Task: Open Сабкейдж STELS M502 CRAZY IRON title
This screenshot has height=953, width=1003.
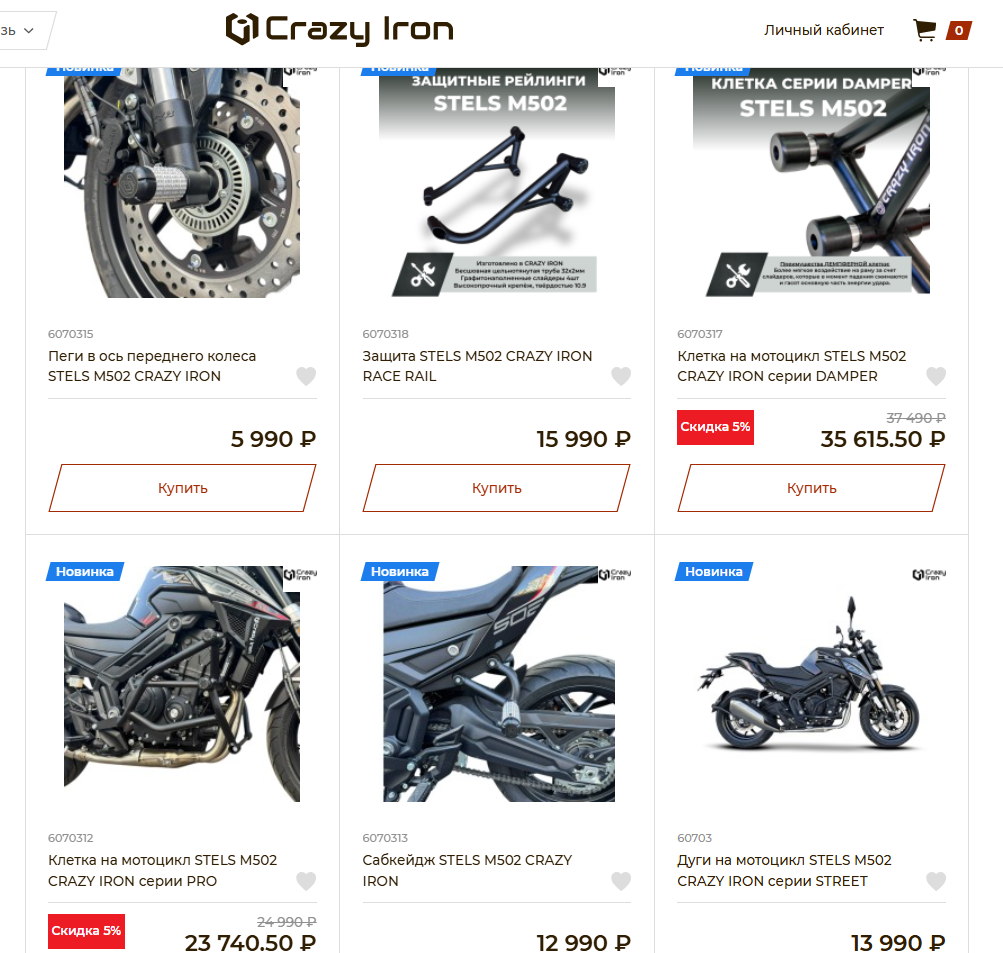Action: [x=467, y=870]
